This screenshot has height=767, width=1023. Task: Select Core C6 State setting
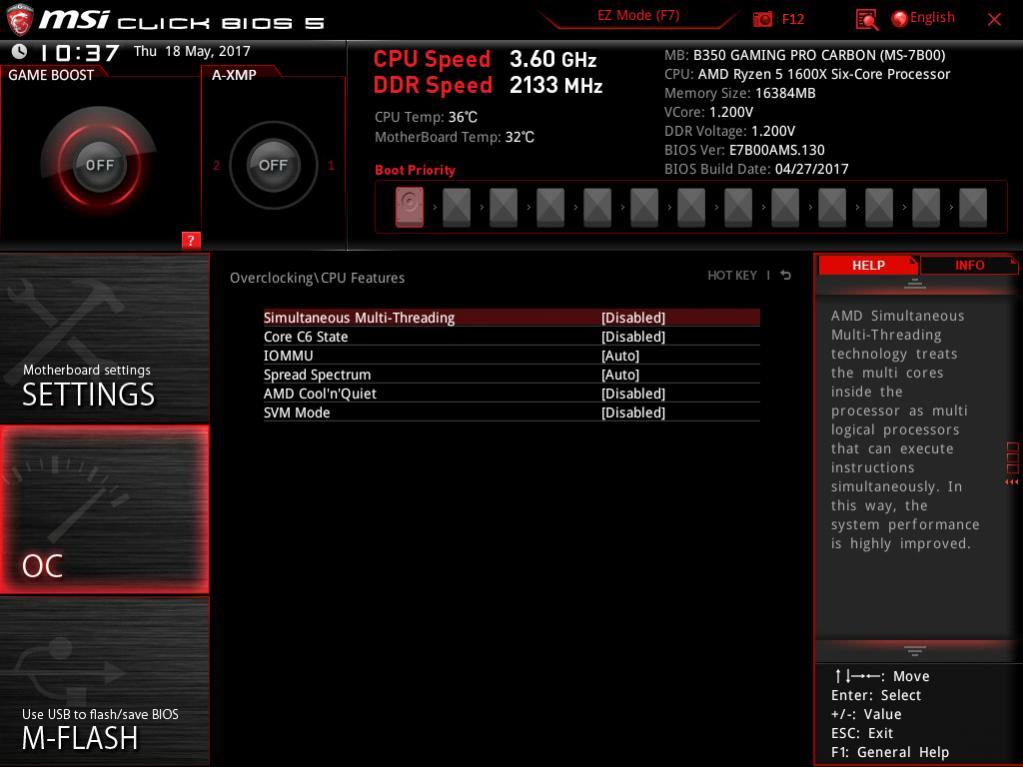(512, 337)
